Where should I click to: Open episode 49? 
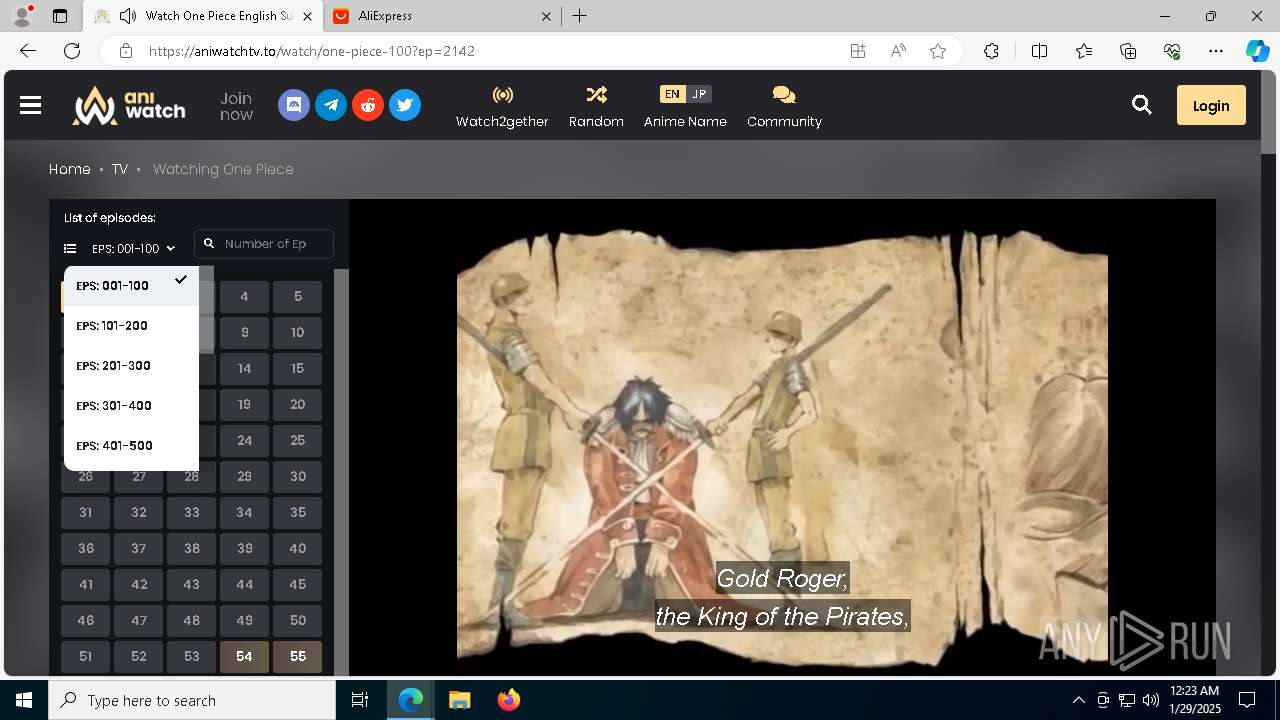pyautogui.click(x=244, y=621)
